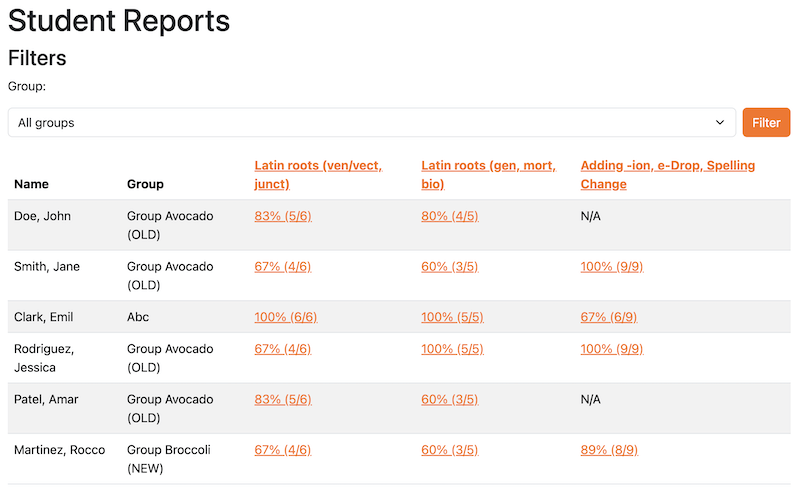Open Rocco Martinez's 89% (8/9) result
The height and width of the screenshot is (491, 800).
[609, 450]
